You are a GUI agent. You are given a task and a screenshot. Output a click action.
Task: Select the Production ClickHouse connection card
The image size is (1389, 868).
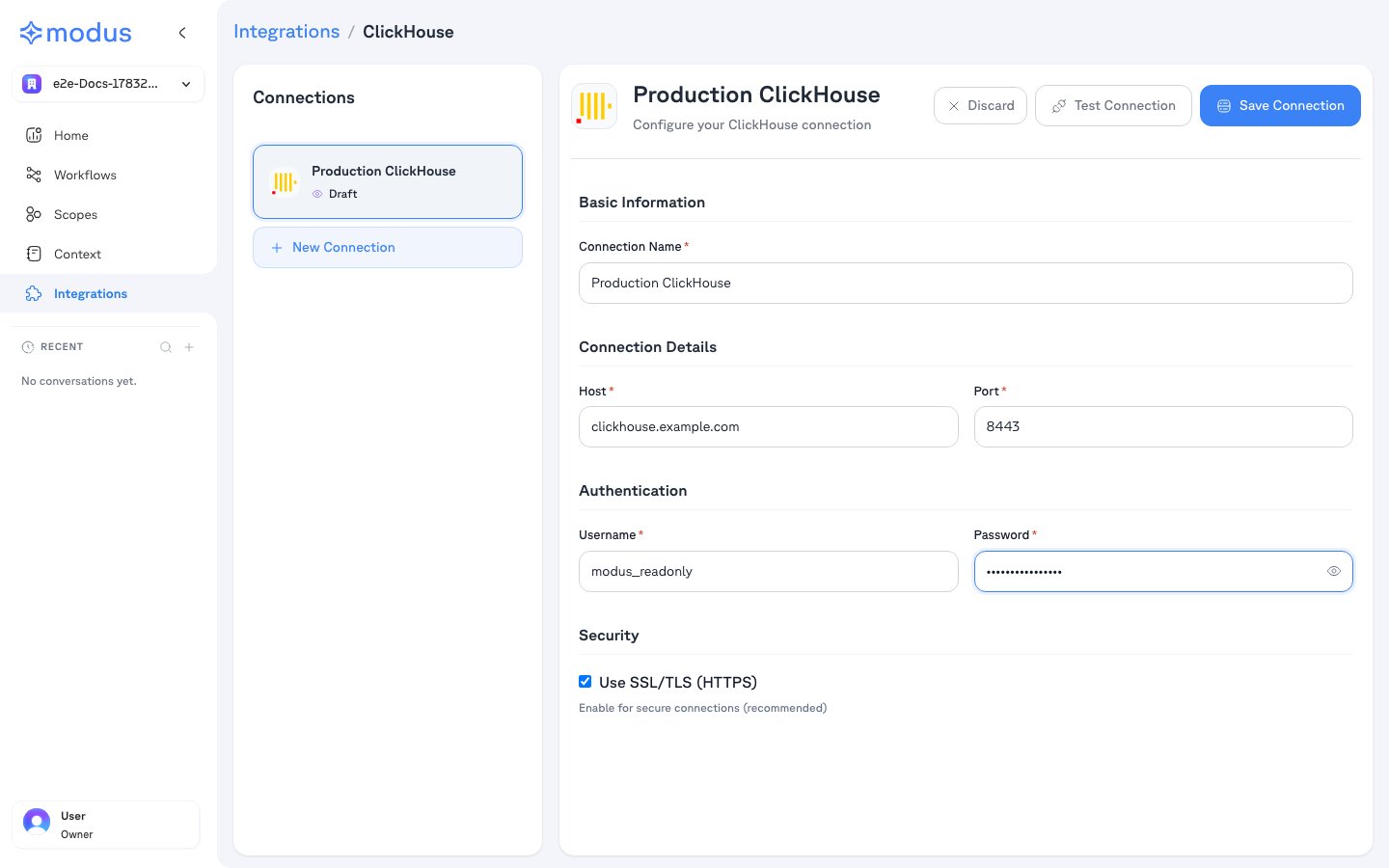388,181
